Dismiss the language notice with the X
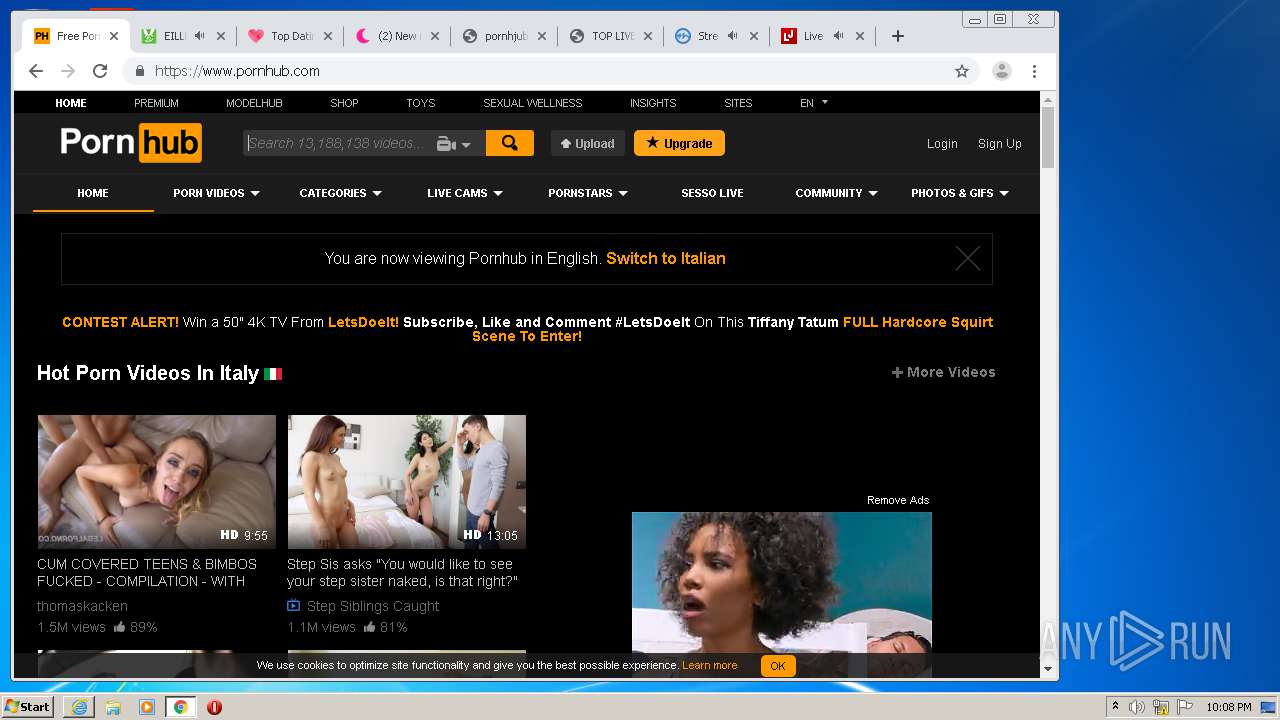Screen dimensions: 1280x720 pyautogui.click(x=967, y=259)
